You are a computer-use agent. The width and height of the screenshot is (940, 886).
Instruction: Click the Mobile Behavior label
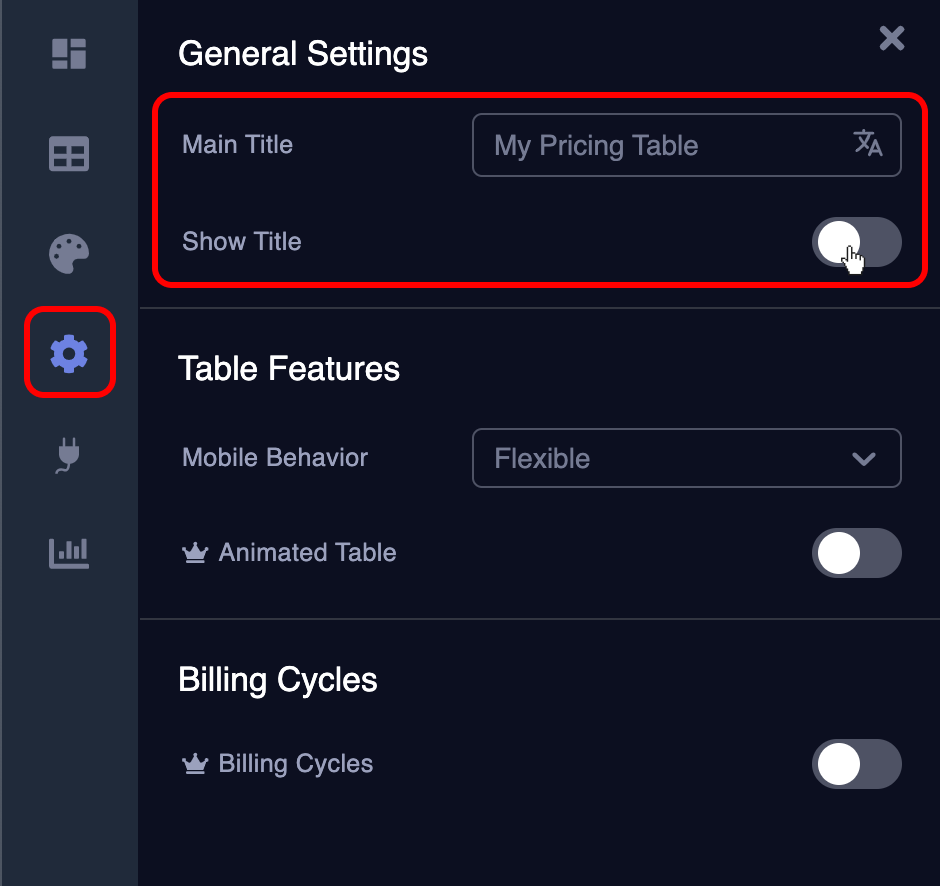275,457
